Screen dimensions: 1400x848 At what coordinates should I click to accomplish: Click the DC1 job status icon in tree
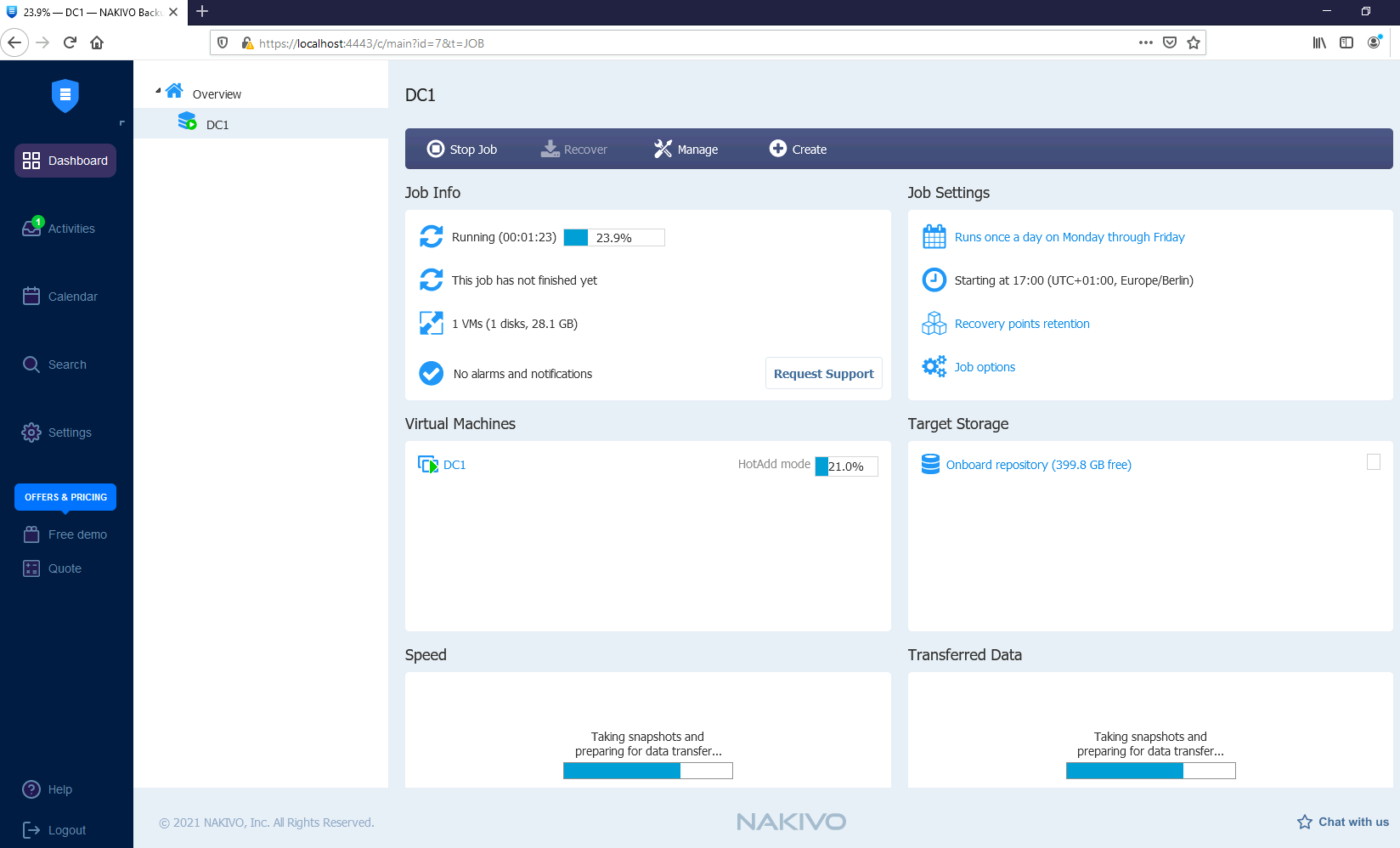click(187, 122)
